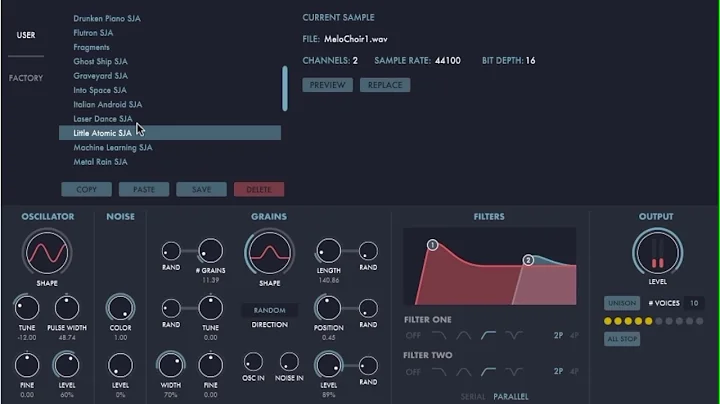This screenshot has width=720, height=404.
Task: Click the Copy preset button
Action: [x=86, y=189]
